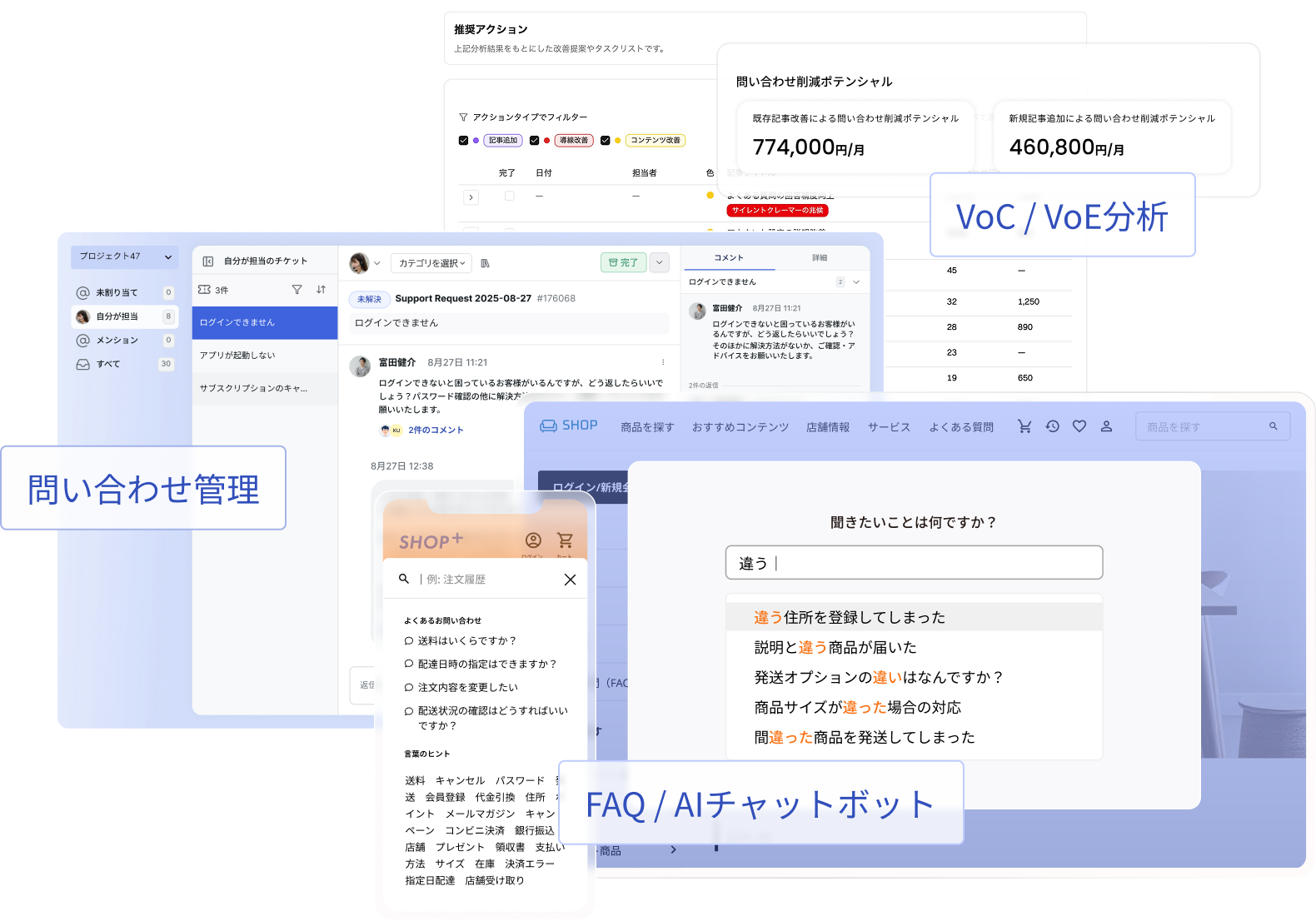Select 未割り当て in the ticket sidebar
Viewport: 1316px width, 921px height.
(125, 293)
